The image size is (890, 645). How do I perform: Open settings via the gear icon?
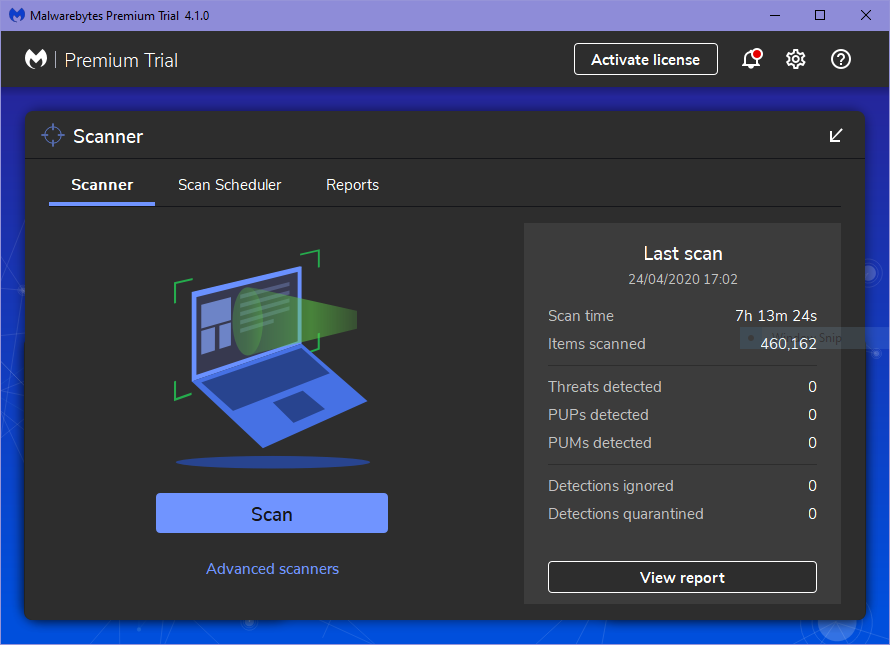click(796, 59)
